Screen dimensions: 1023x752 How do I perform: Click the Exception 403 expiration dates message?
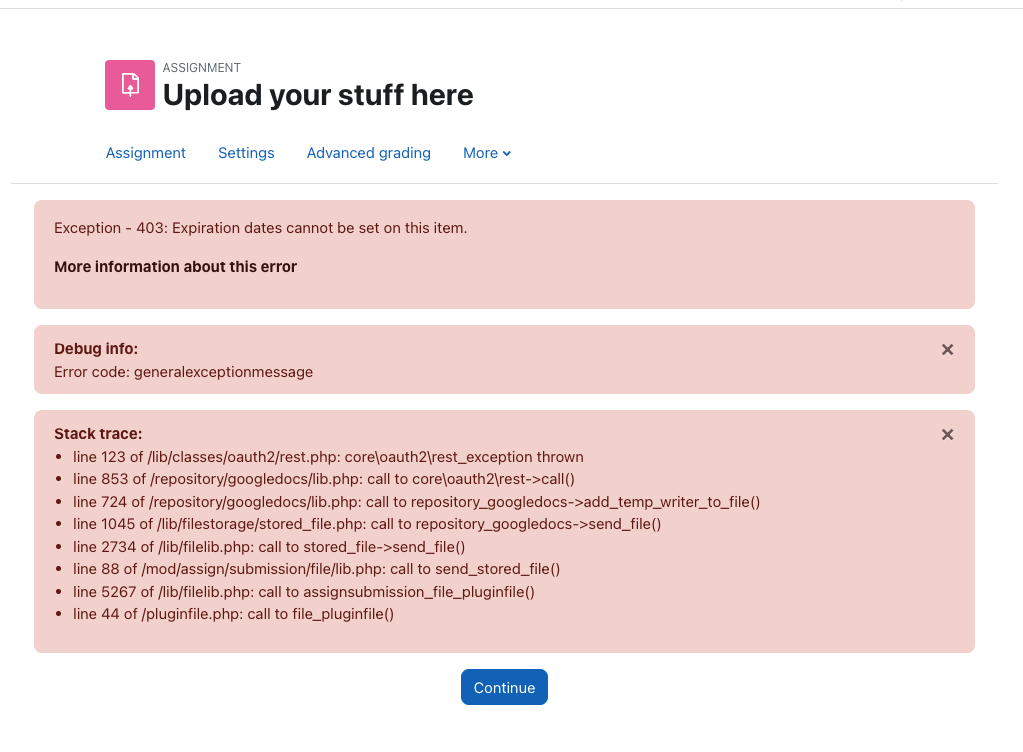coord(260,228)
